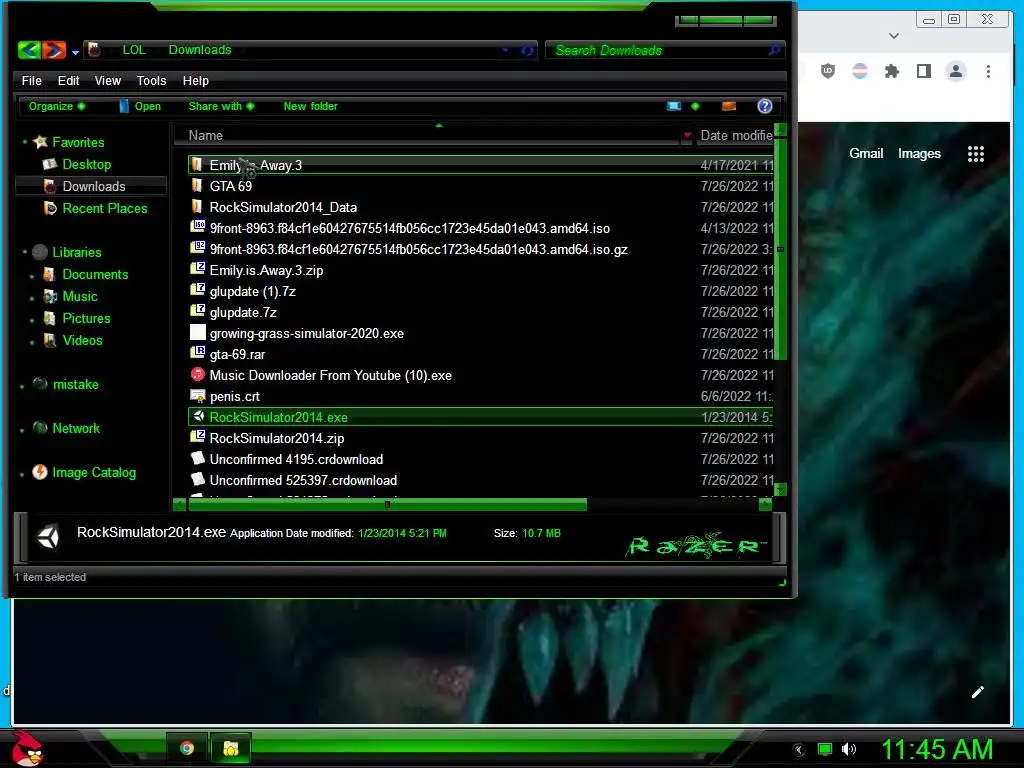This screenshot has height=768, width=1024.
Task: Select the glupdate (1).7z icon
Action: pos(197,290)
